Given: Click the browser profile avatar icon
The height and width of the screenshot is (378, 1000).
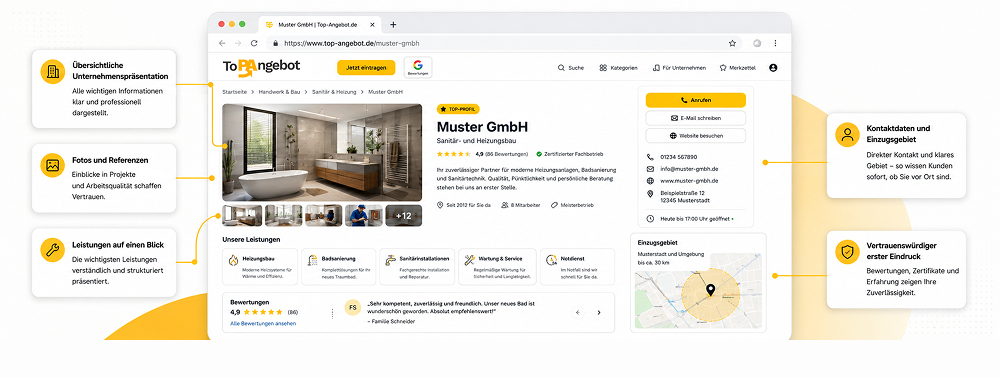Looking at the screenshot, I should tap(757, 43).
